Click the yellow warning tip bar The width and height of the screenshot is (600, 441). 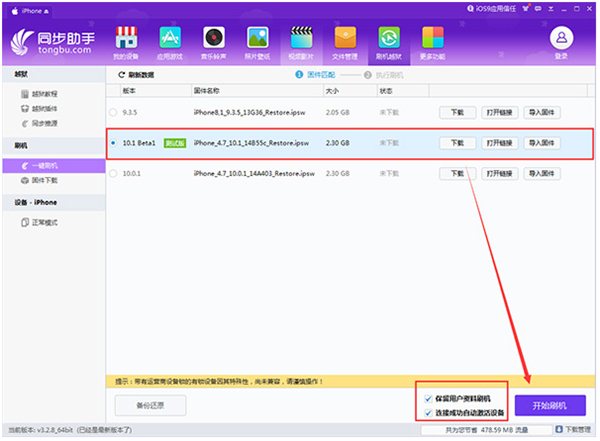point(351,382)
